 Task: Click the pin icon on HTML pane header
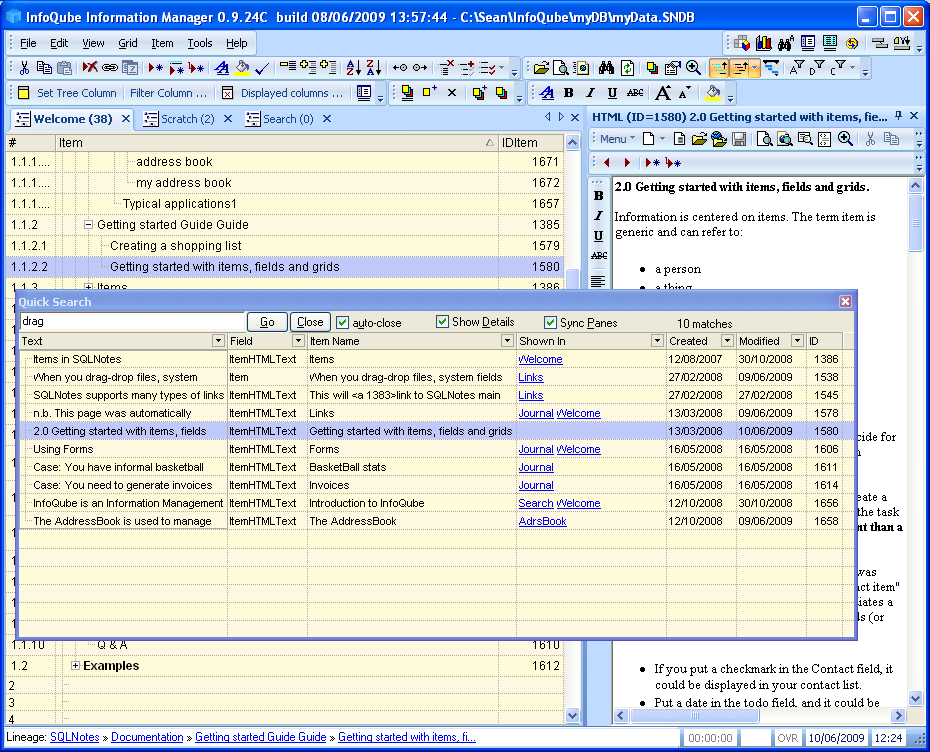899,116
